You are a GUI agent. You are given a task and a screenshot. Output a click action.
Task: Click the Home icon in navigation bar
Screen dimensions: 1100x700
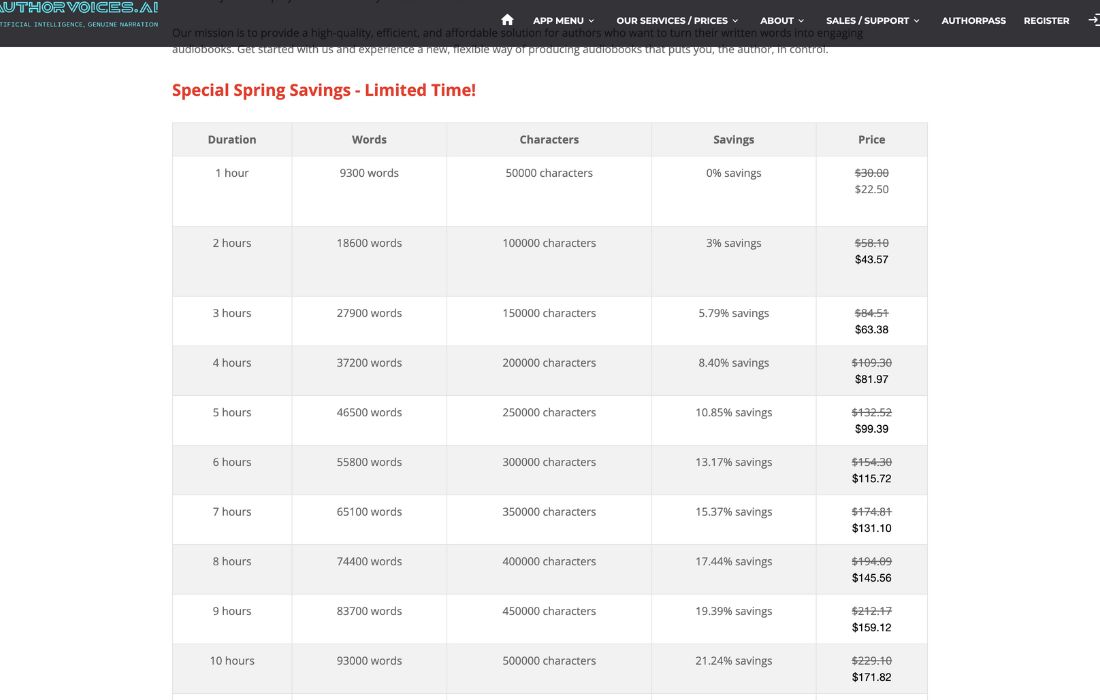click(507, 20)
